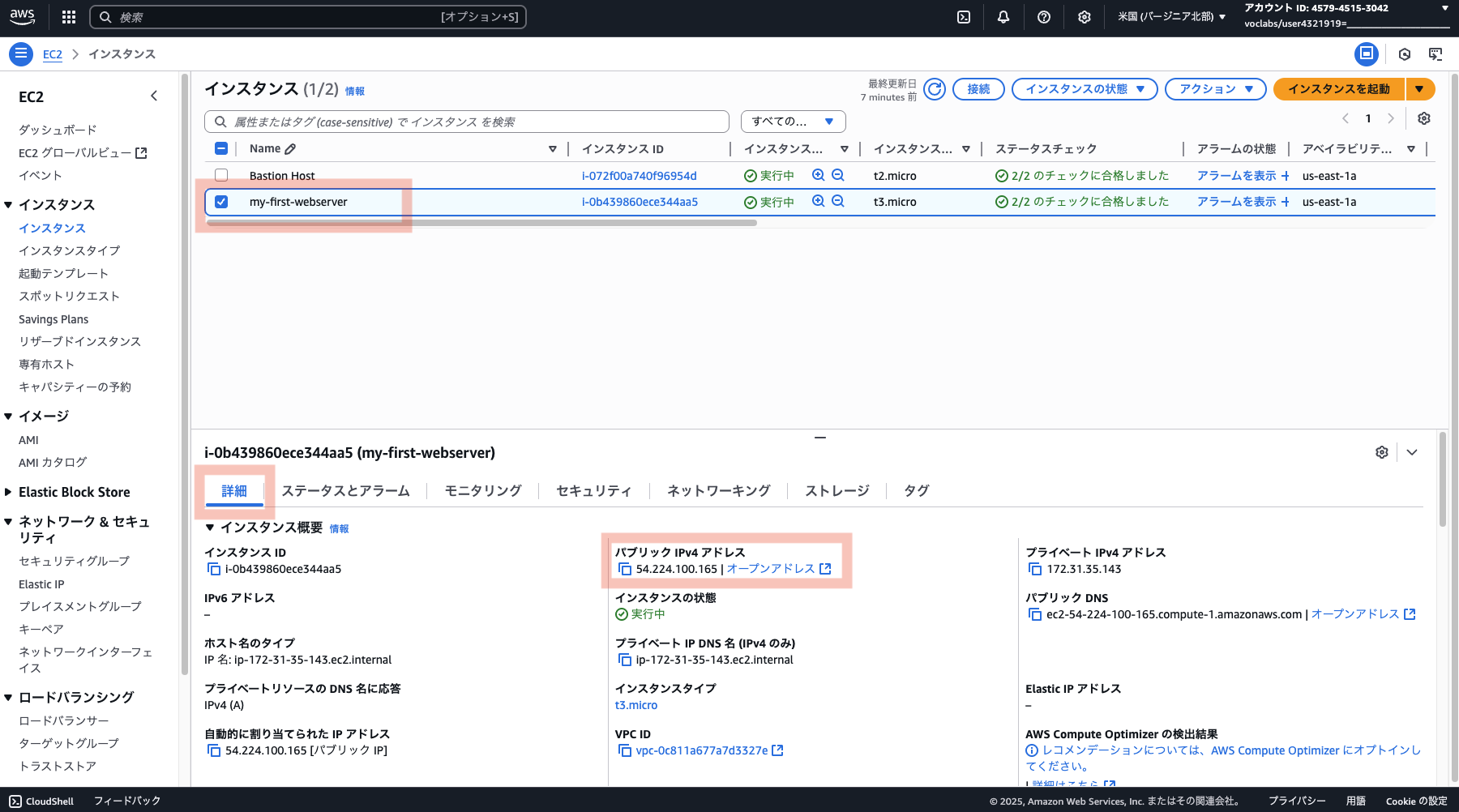Open instance ID i-072f00a740f96954d link
1459x812 pixels.
point(640,176)
